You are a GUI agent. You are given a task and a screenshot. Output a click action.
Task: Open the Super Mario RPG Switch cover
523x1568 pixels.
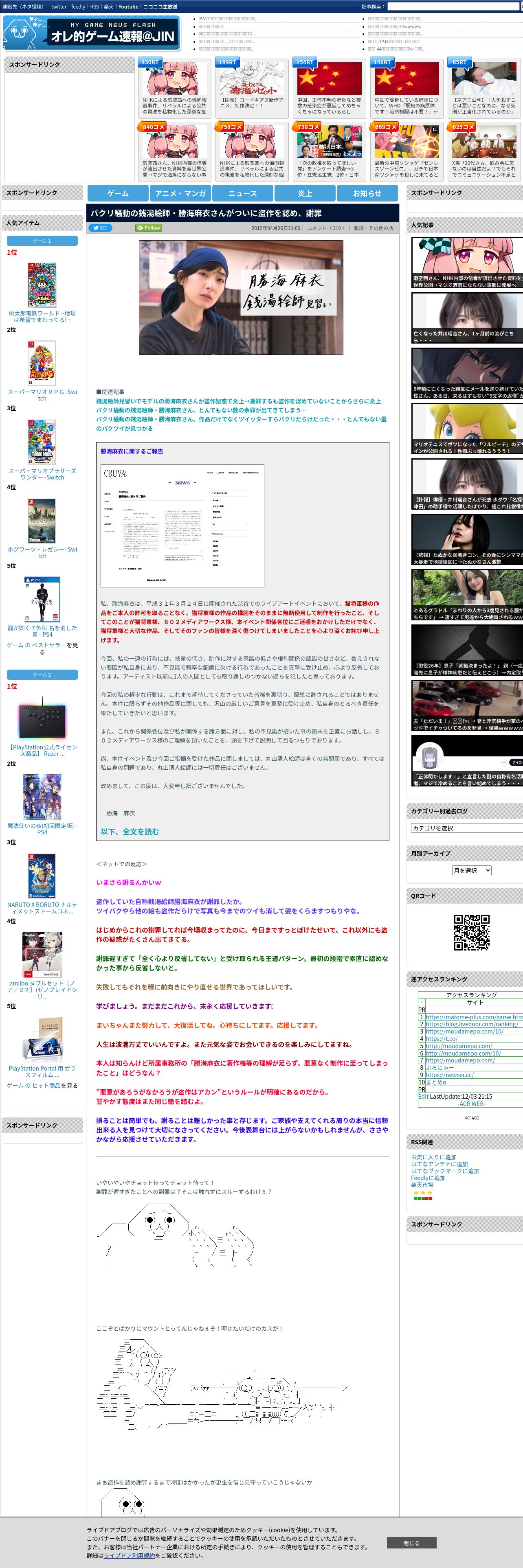(x=42, y=363)
